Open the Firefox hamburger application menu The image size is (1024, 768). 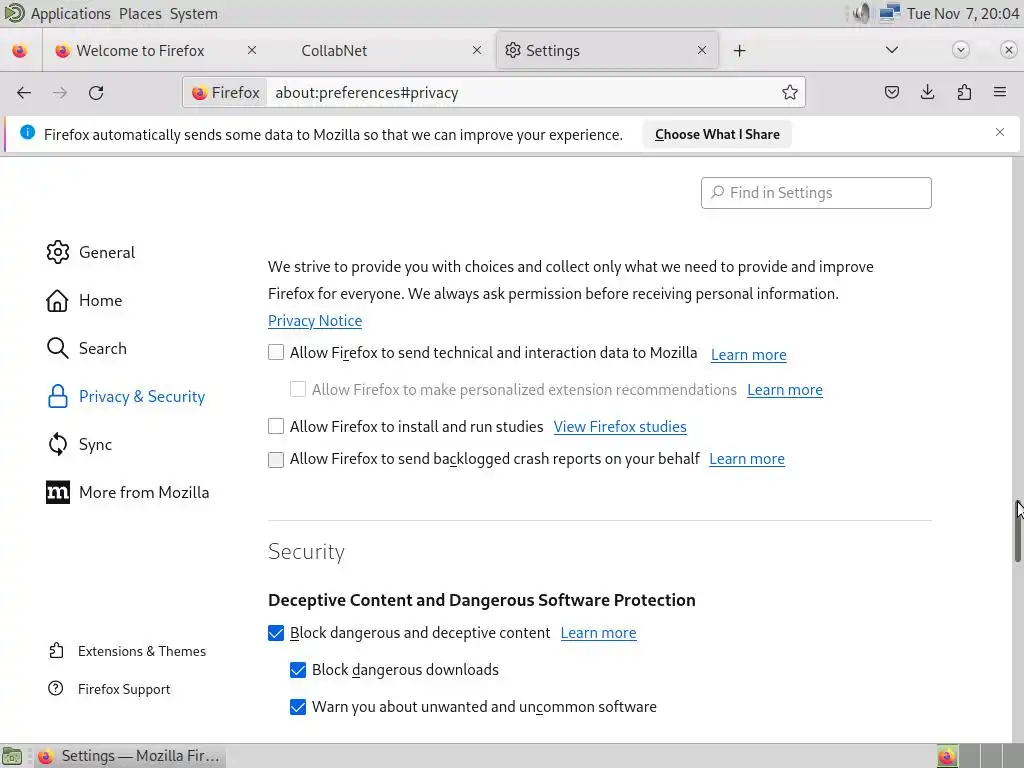(x=1000, y=92)
